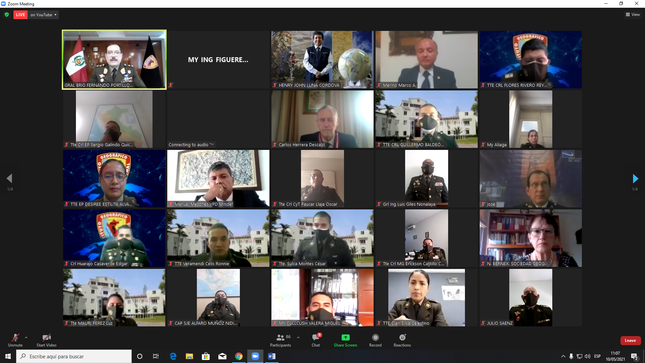Click the Record icon

pyautogui.click(x=375, y=340)
